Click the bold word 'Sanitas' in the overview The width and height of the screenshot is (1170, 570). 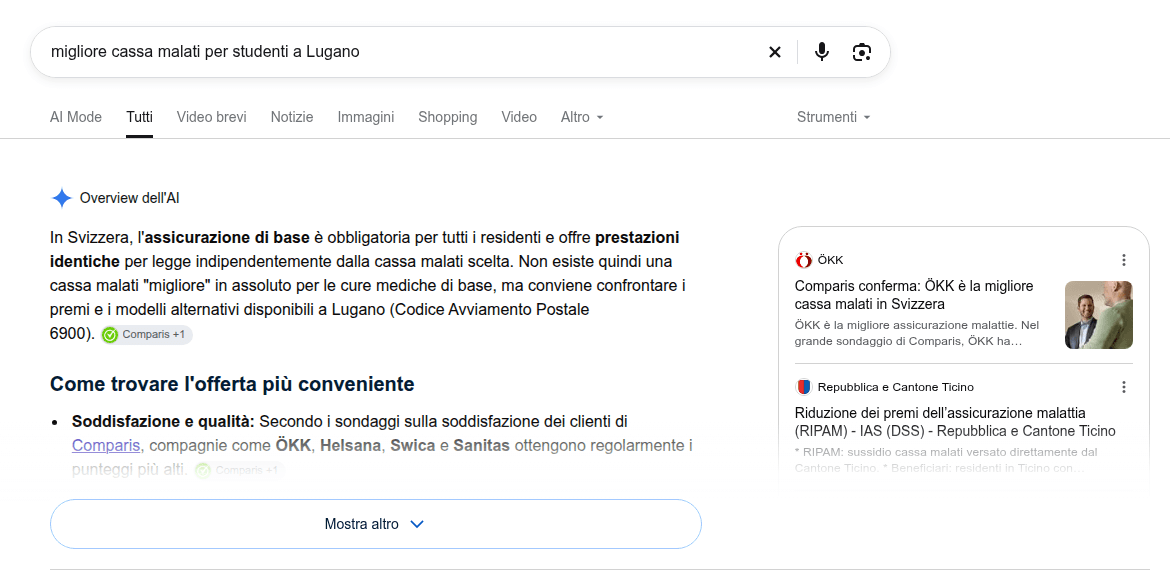coord(481,446)
